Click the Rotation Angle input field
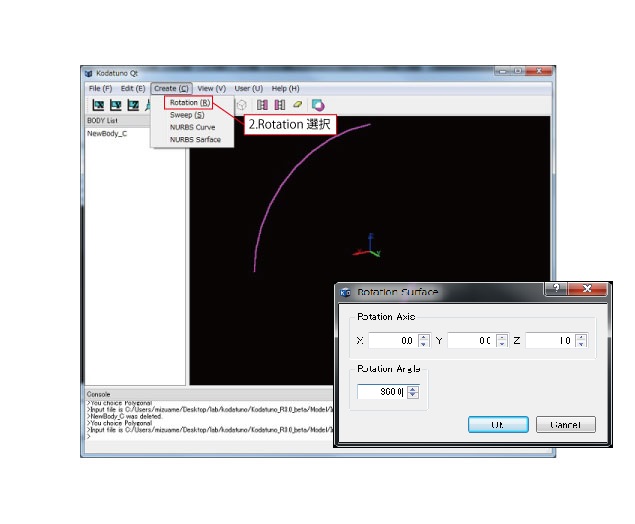The image size is (635, 524). (382, 392)
